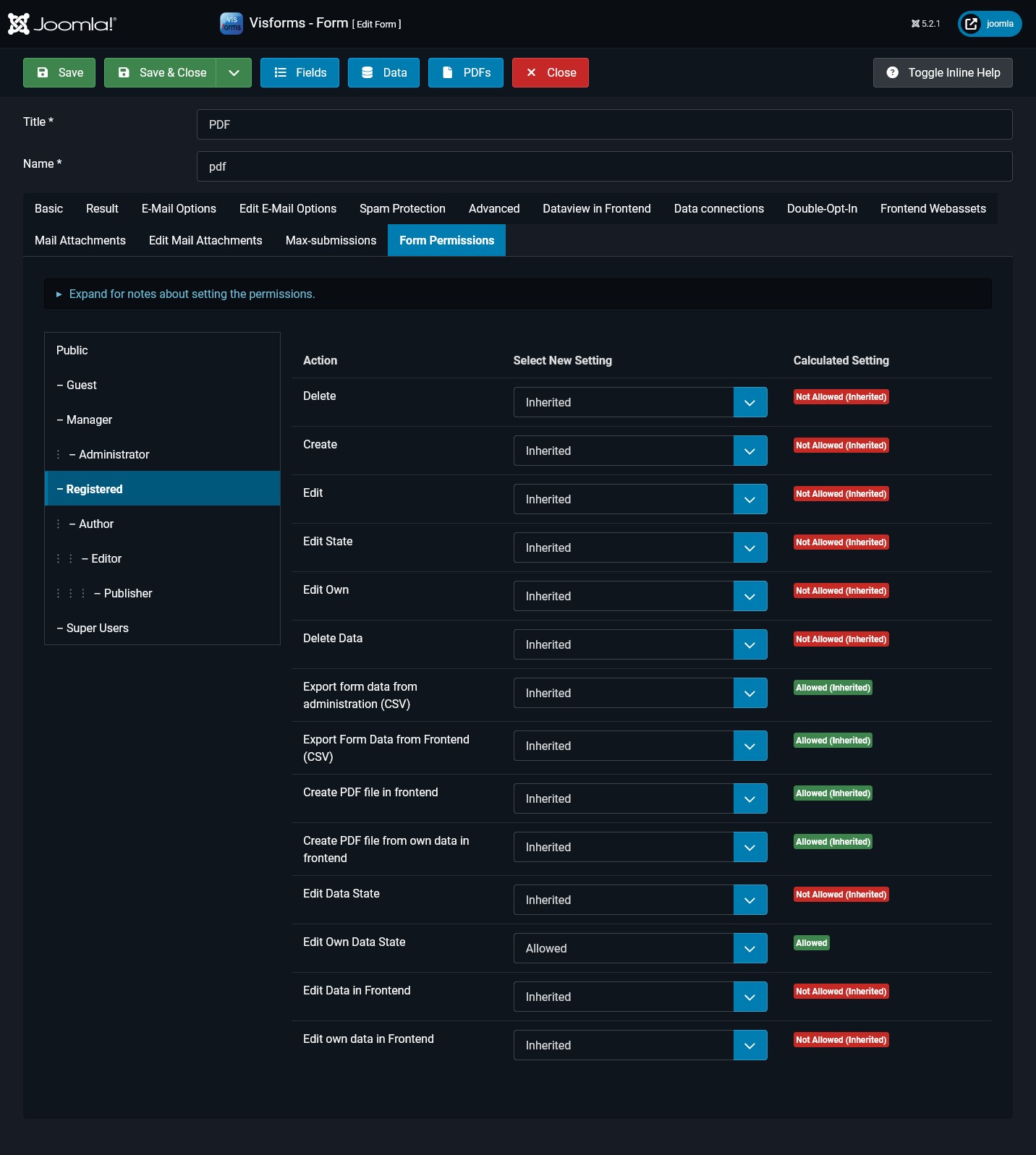Click into the Title input field

(604, 124)
